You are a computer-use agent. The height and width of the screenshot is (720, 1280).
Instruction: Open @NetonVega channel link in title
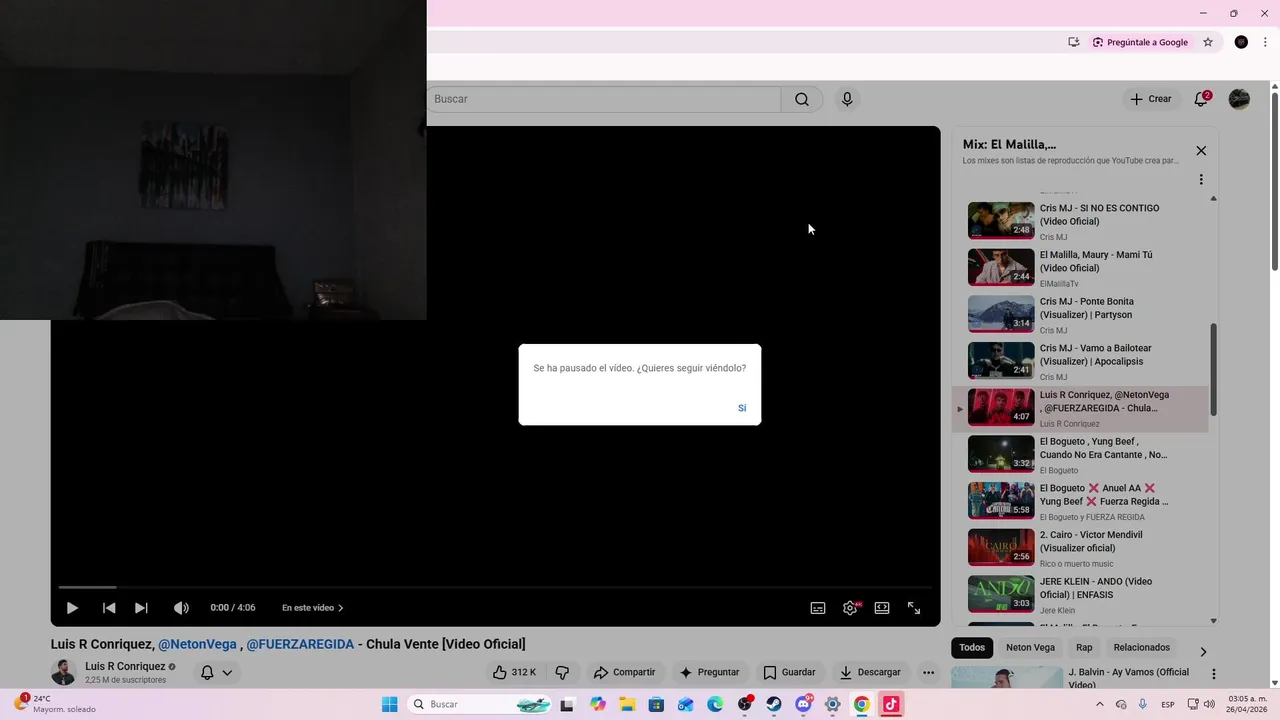point(197,644)
